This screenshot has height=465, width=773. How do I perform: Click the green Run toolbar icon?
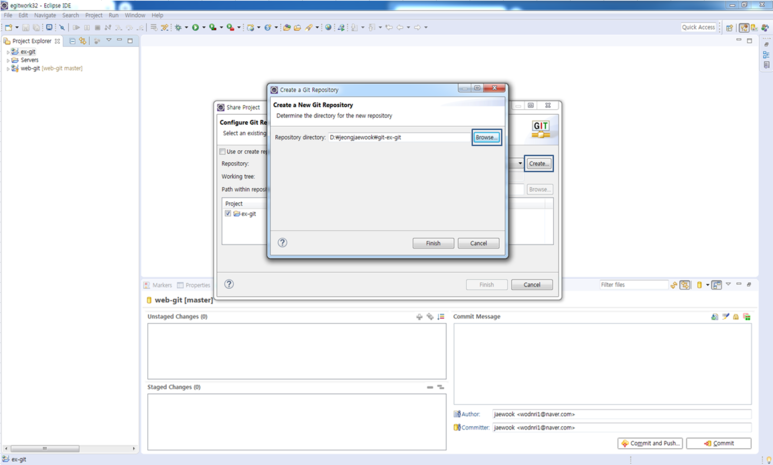coord(196,28)
